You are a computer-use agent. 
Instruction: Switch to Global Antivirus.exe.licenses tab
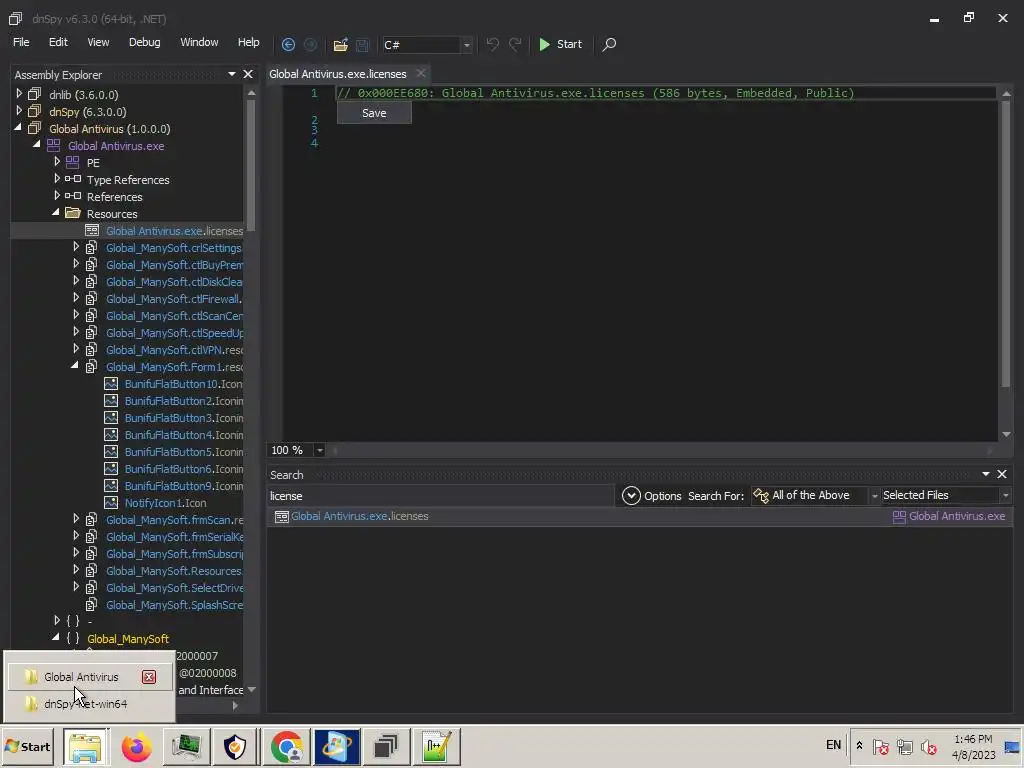(x=338, y=74)
